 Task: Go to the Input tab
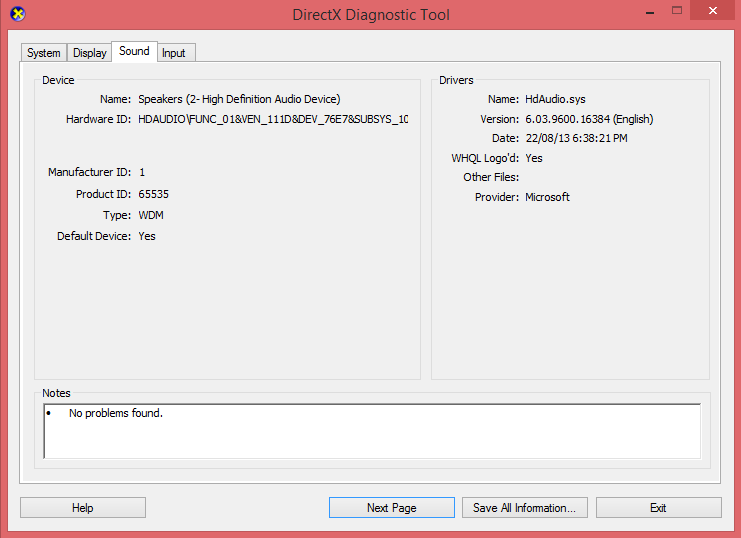174,53
